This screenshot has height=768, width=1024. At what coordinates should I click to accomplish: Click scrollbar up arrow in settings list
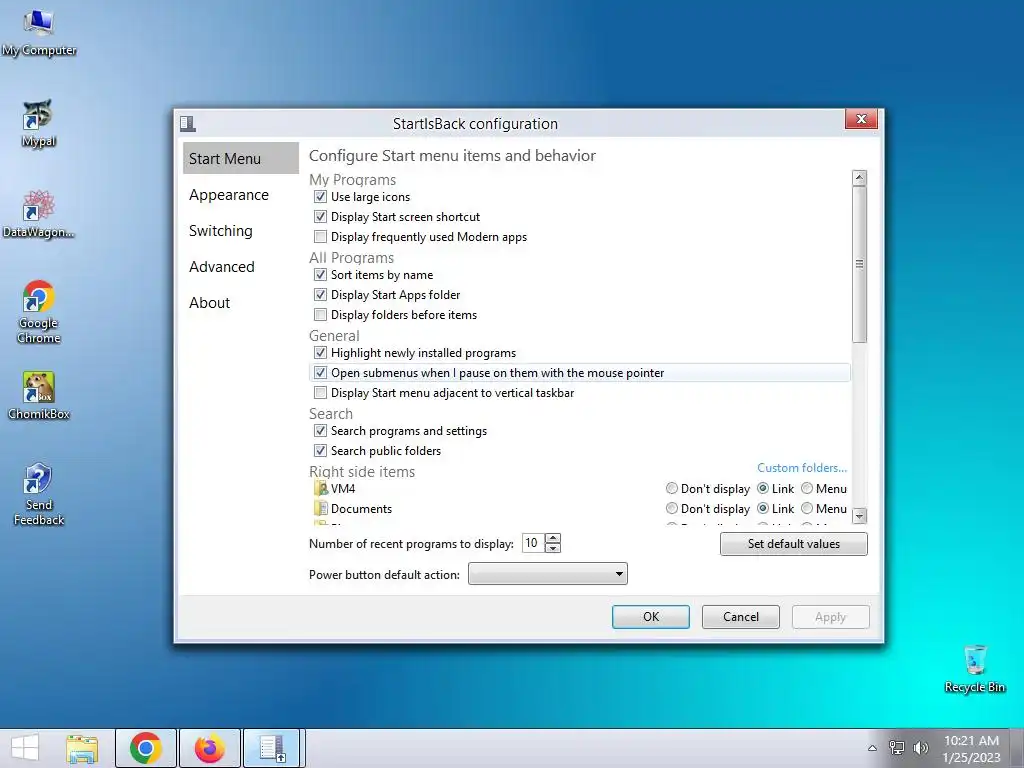tap(859, 178)
